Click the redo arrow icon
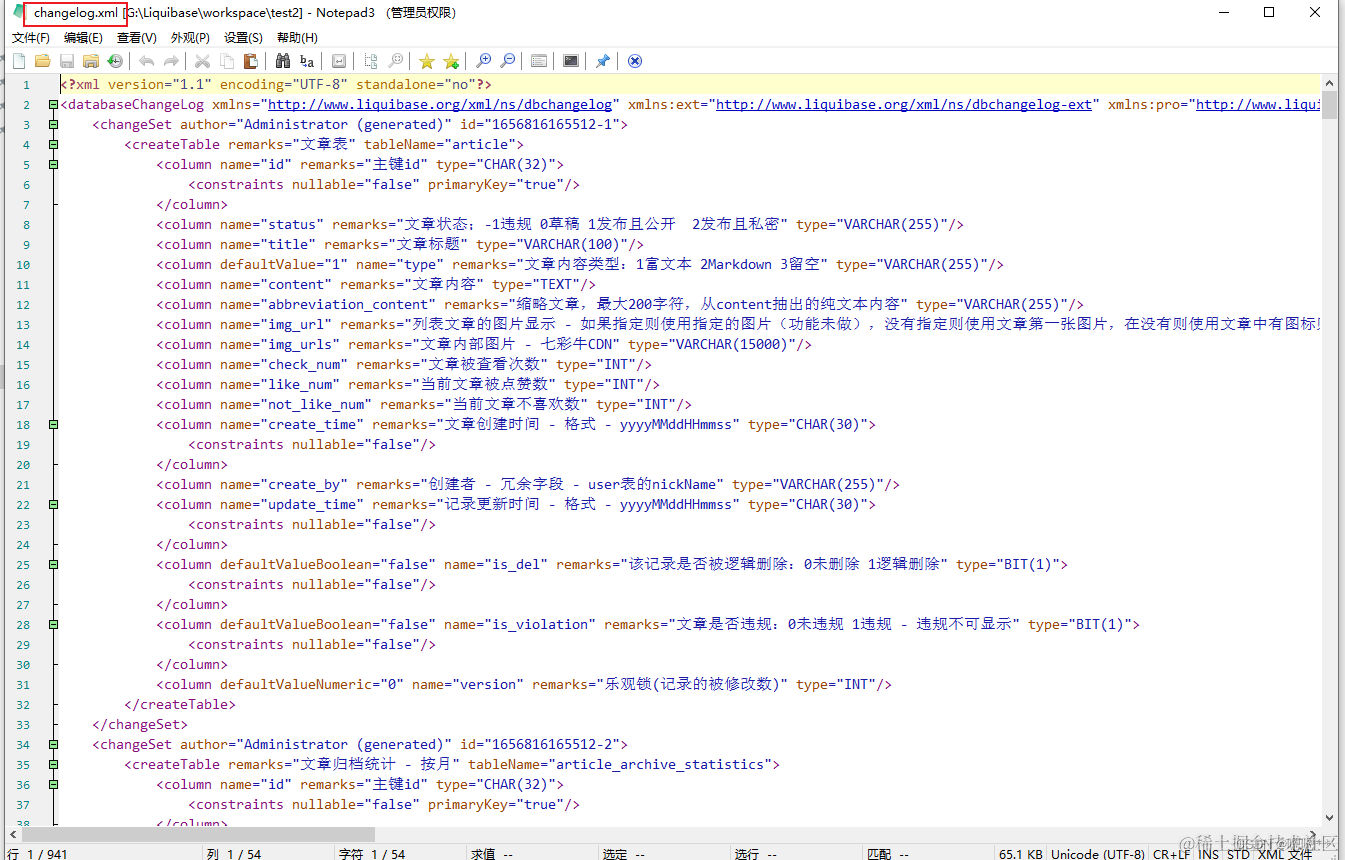Image resolution: width=1345 pixels, height=860 pixels. click(x=171, y=61)
